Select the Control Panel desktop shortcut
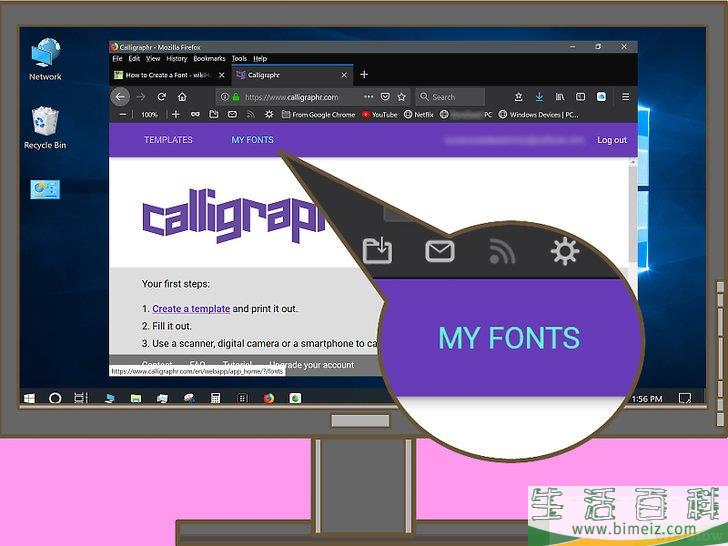 pos(45,189)
